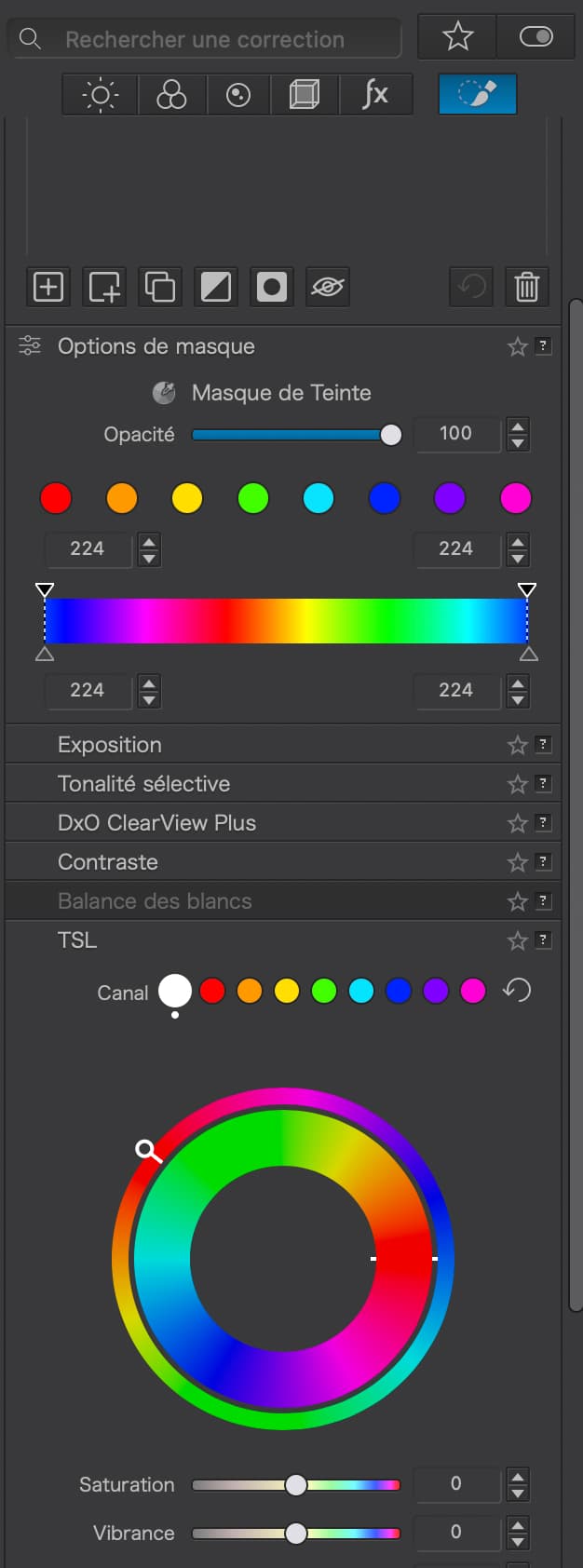Open the Geometry corrections tab
The height and width of the screenshot is (1568, 583).
click(305, 95)
